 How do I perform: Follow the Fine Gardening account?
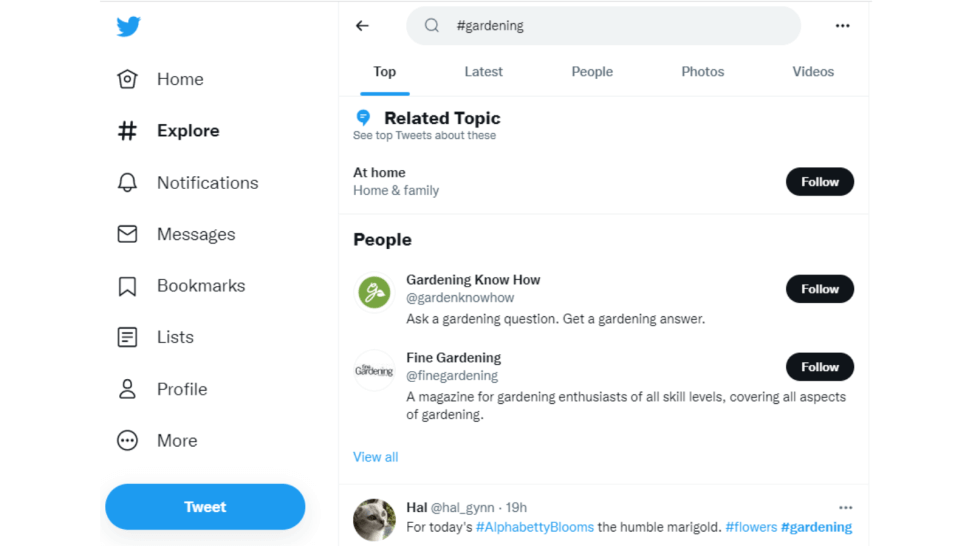[x=820, y=367]
